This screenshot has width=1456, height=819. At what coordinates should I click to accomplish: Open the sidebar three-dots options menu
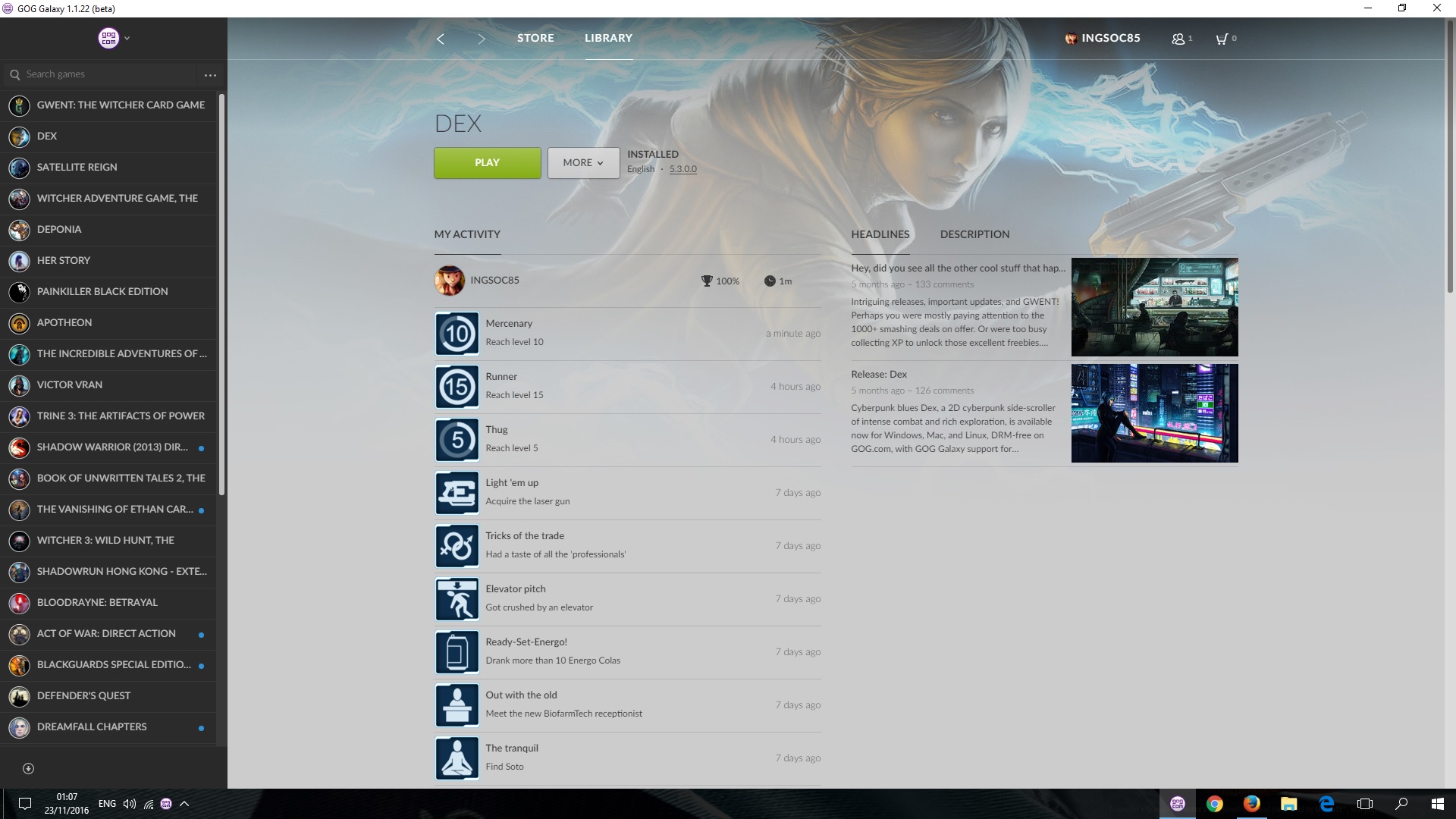(x=210, y=75)
